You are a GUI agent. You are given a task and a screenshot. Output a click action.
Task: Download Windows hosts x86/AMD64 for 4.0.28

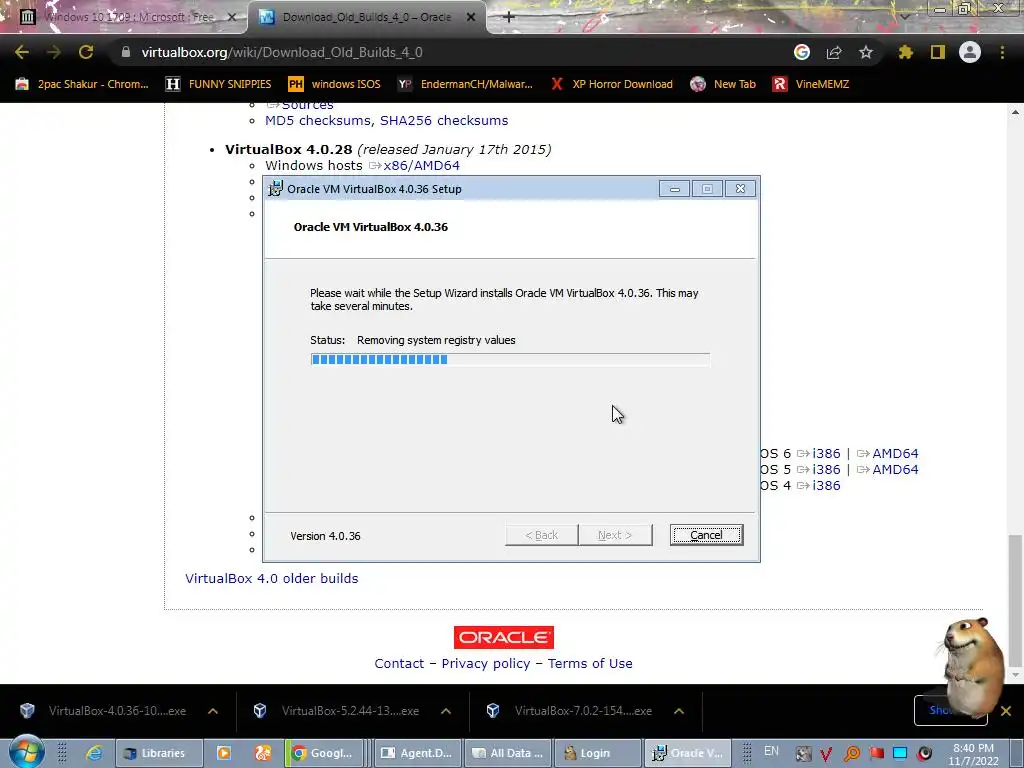tap(421, 165)
